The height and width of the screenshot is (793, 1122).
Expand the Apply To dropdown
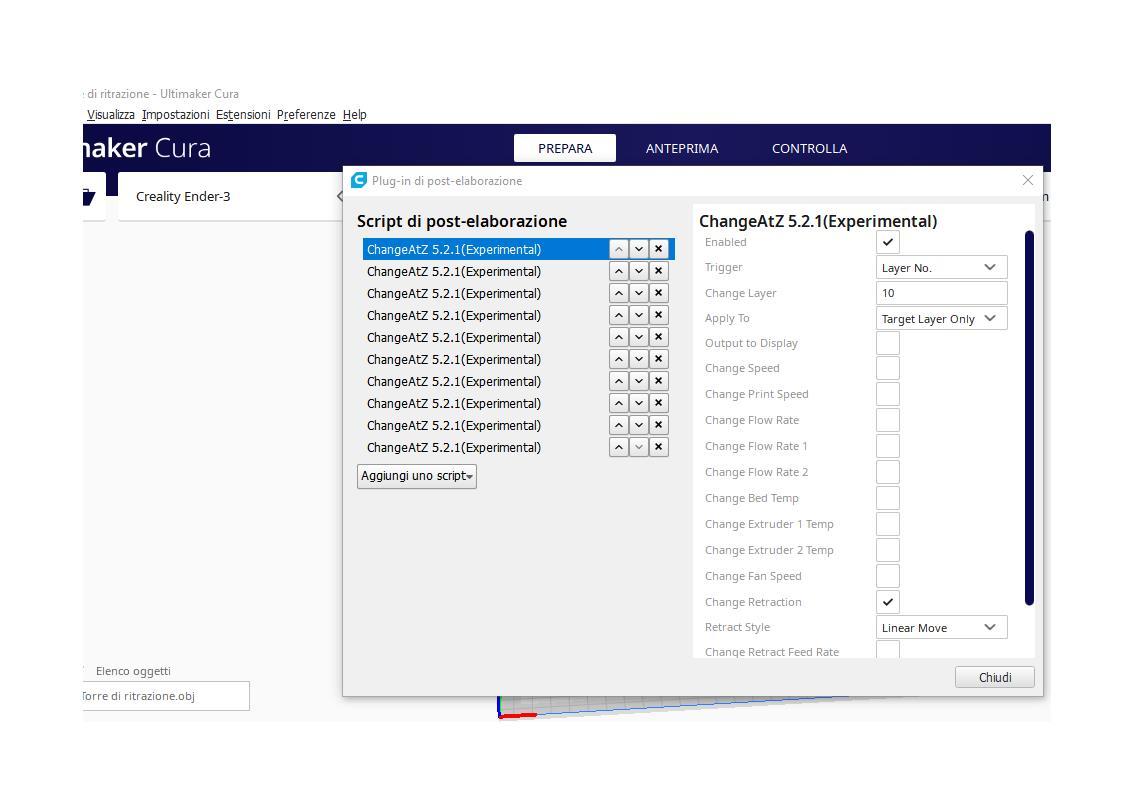tap(941, 318)
